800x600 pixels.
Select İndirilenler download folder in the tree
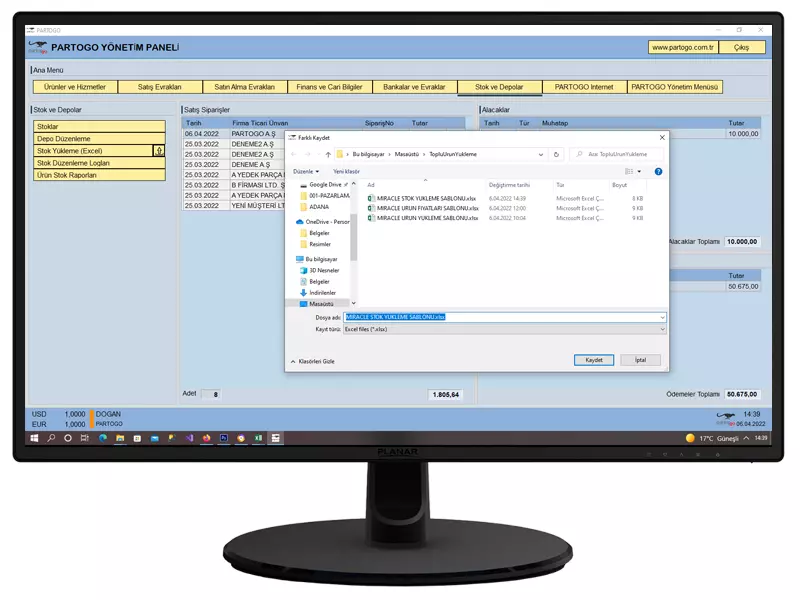(x=318, y=293)
